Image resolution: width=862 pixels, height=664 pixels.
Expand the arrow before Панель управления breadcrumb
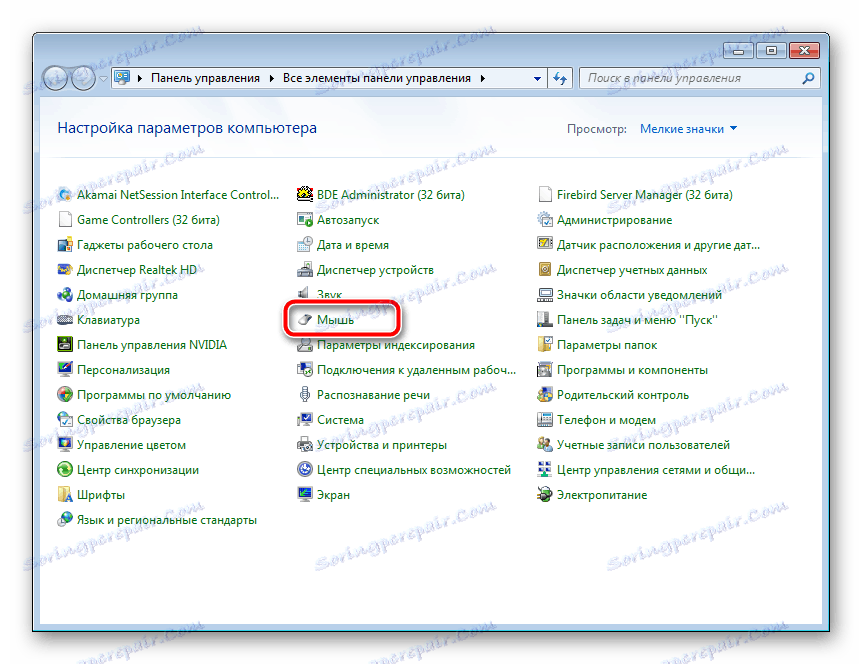tap(140, 79)
